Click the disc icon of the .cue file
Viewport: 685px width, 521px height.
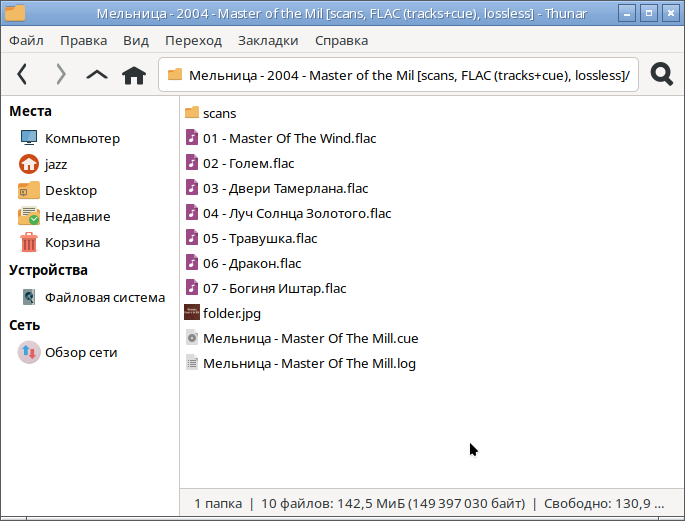(192, 338)
